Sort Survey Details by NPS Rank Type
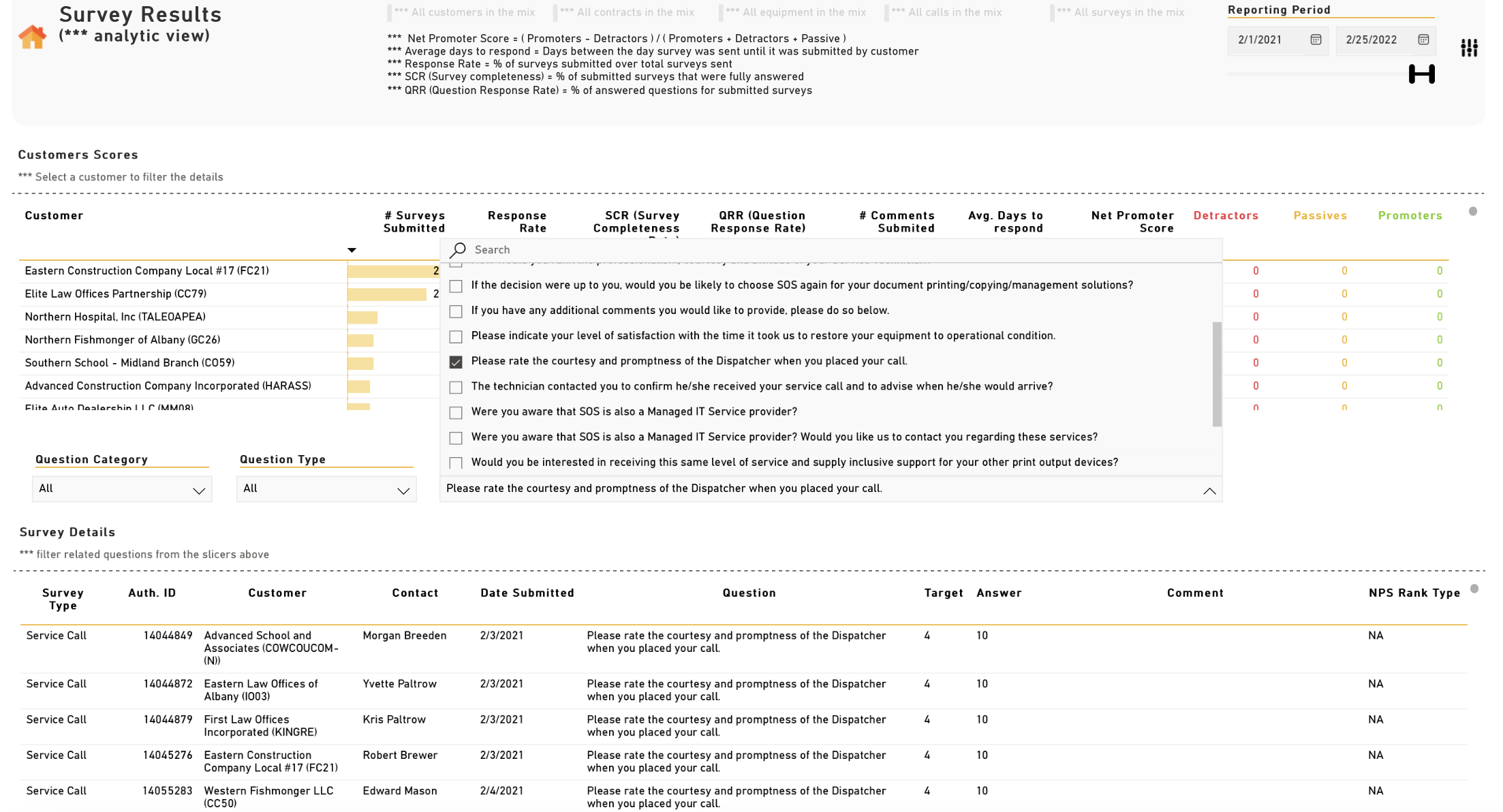1503x812 pixels. pyautogui.click(x=1414, y=593)
